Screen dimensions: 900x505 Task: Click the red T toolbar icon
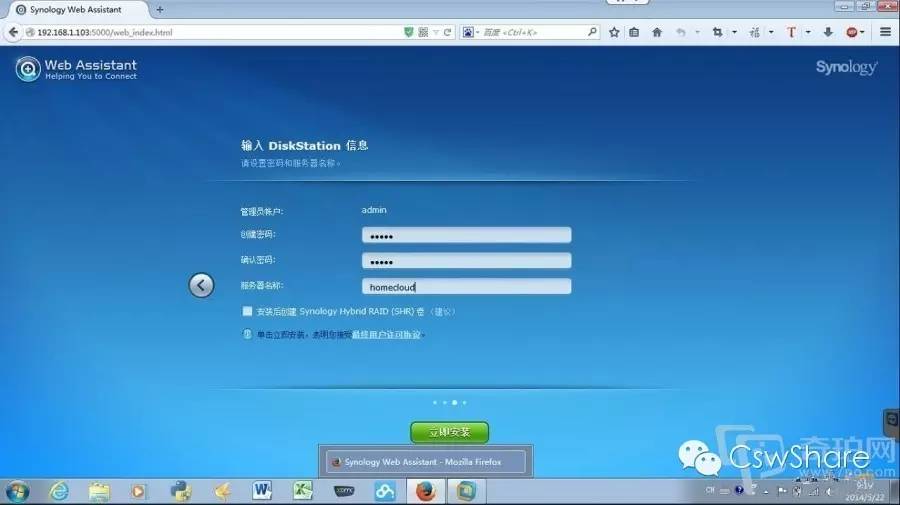(x=791, y=32)
